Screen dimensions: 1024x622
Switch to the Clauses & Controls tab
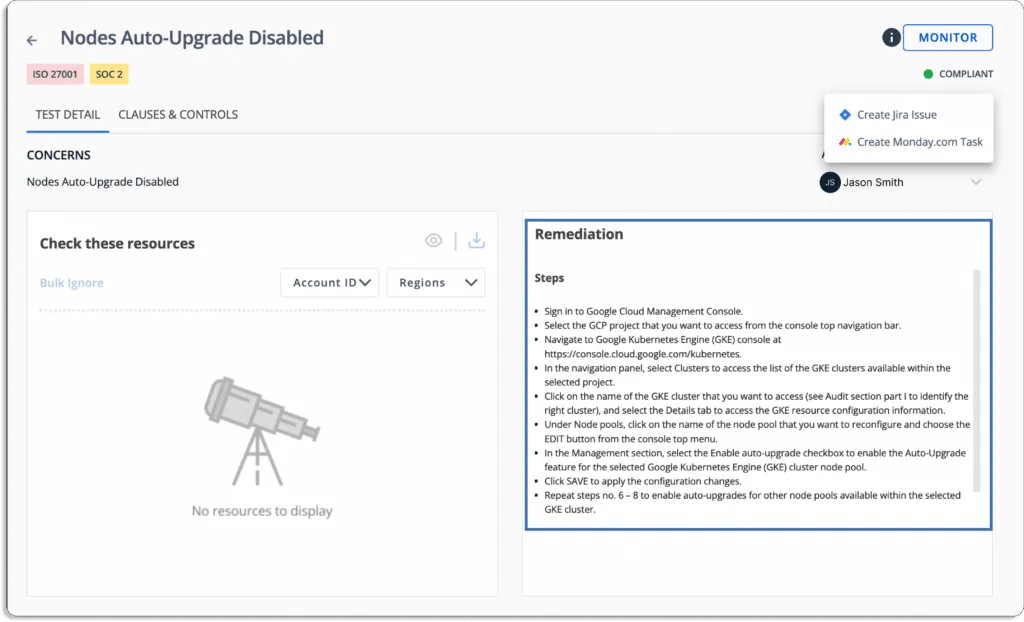(x=178, y=114)
